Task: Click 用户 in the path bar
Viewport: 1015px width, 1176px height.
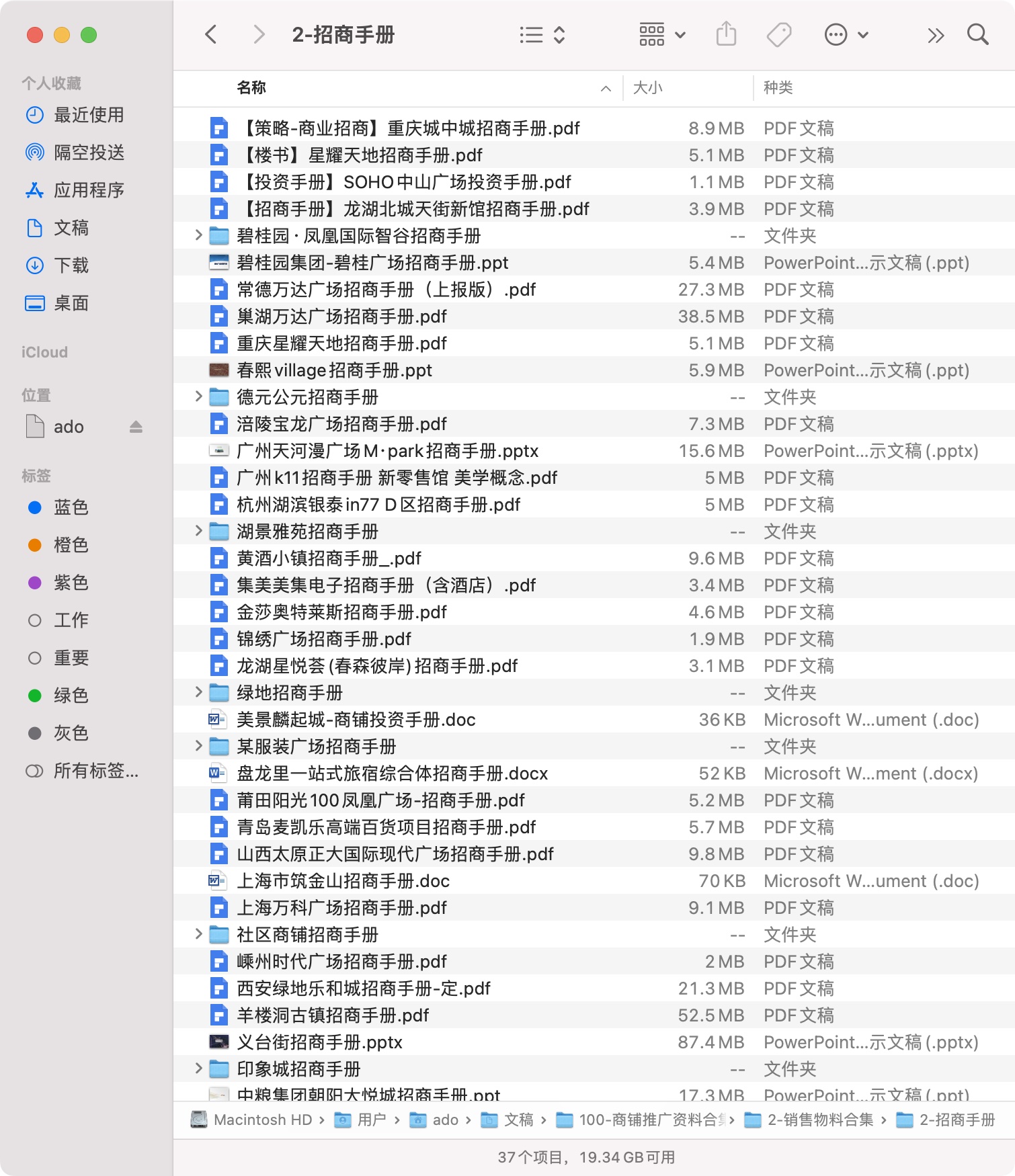Action: 360,1120
